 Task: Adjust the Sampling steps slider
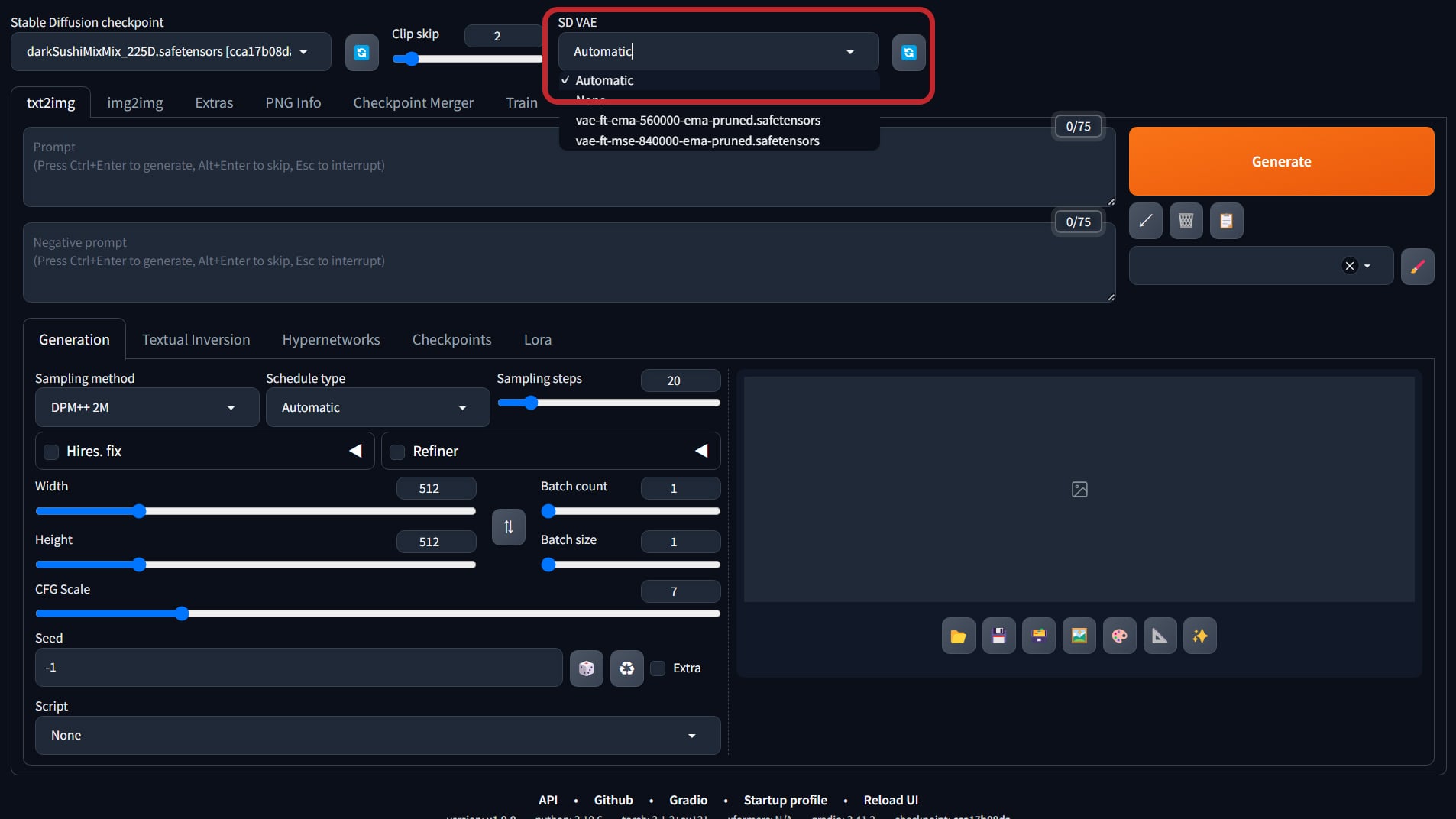click(609, 403)
